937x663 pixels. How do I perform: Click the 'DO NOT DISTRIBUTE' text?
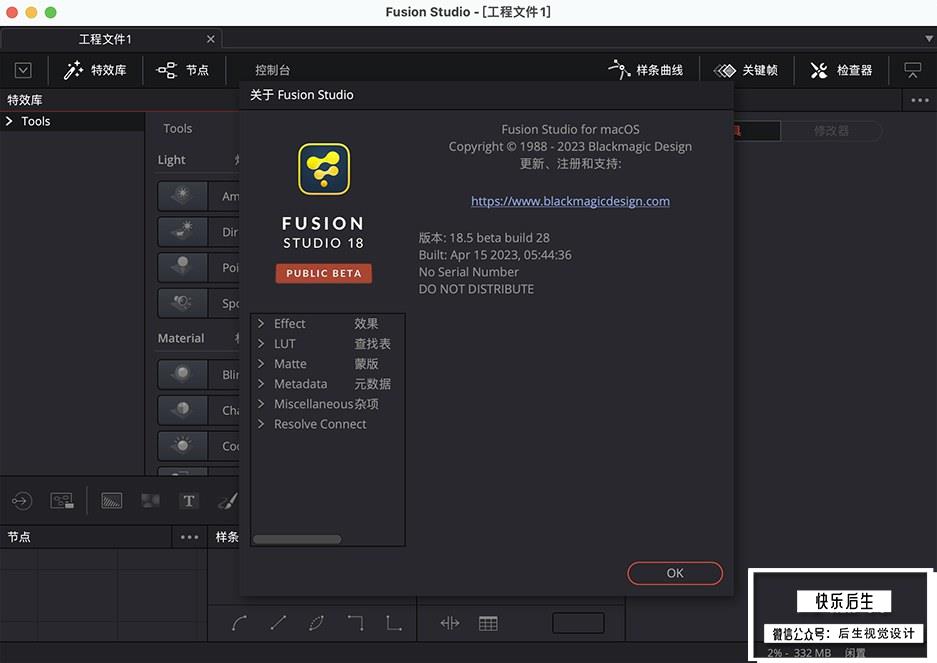476,289
